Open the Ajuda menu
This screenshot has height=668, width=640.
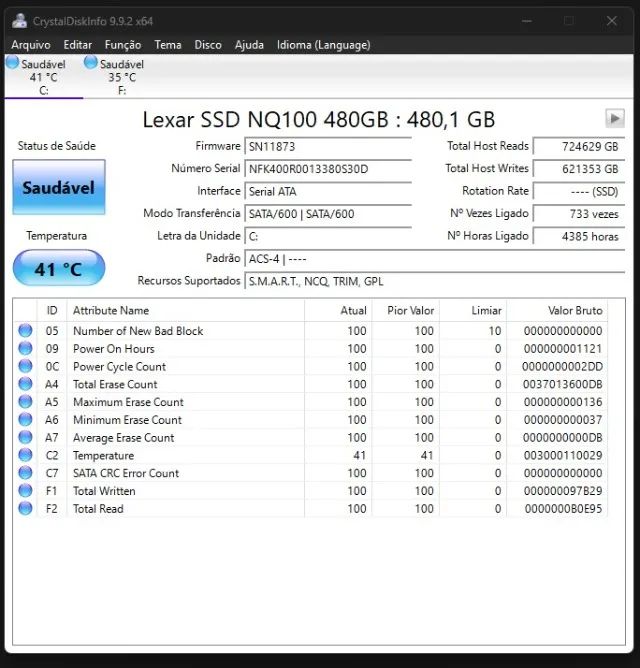point(249,45)
